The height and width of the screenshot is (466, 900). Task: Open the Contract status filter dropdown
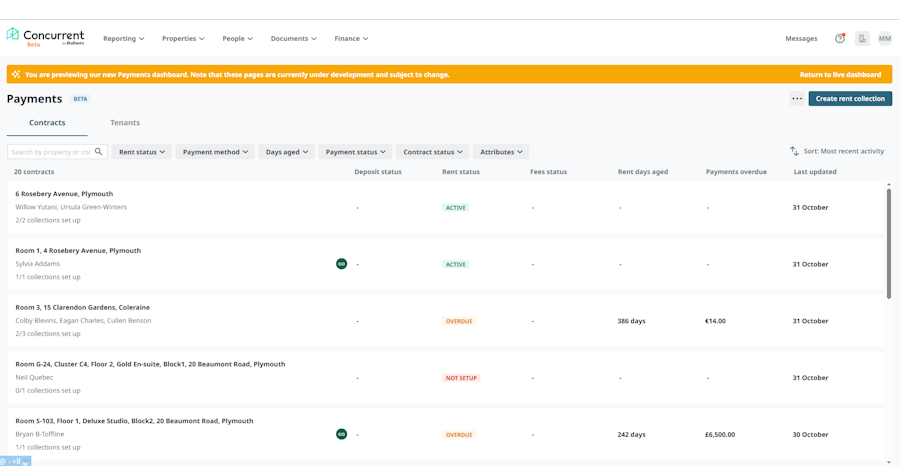(x=433, y=152)
